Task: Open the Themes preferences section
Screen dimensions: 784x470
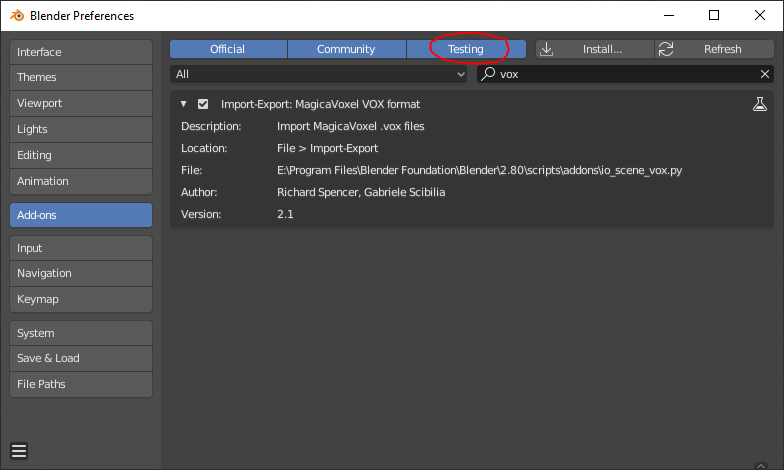Action: pyautogui.click(x=81, y=78)
